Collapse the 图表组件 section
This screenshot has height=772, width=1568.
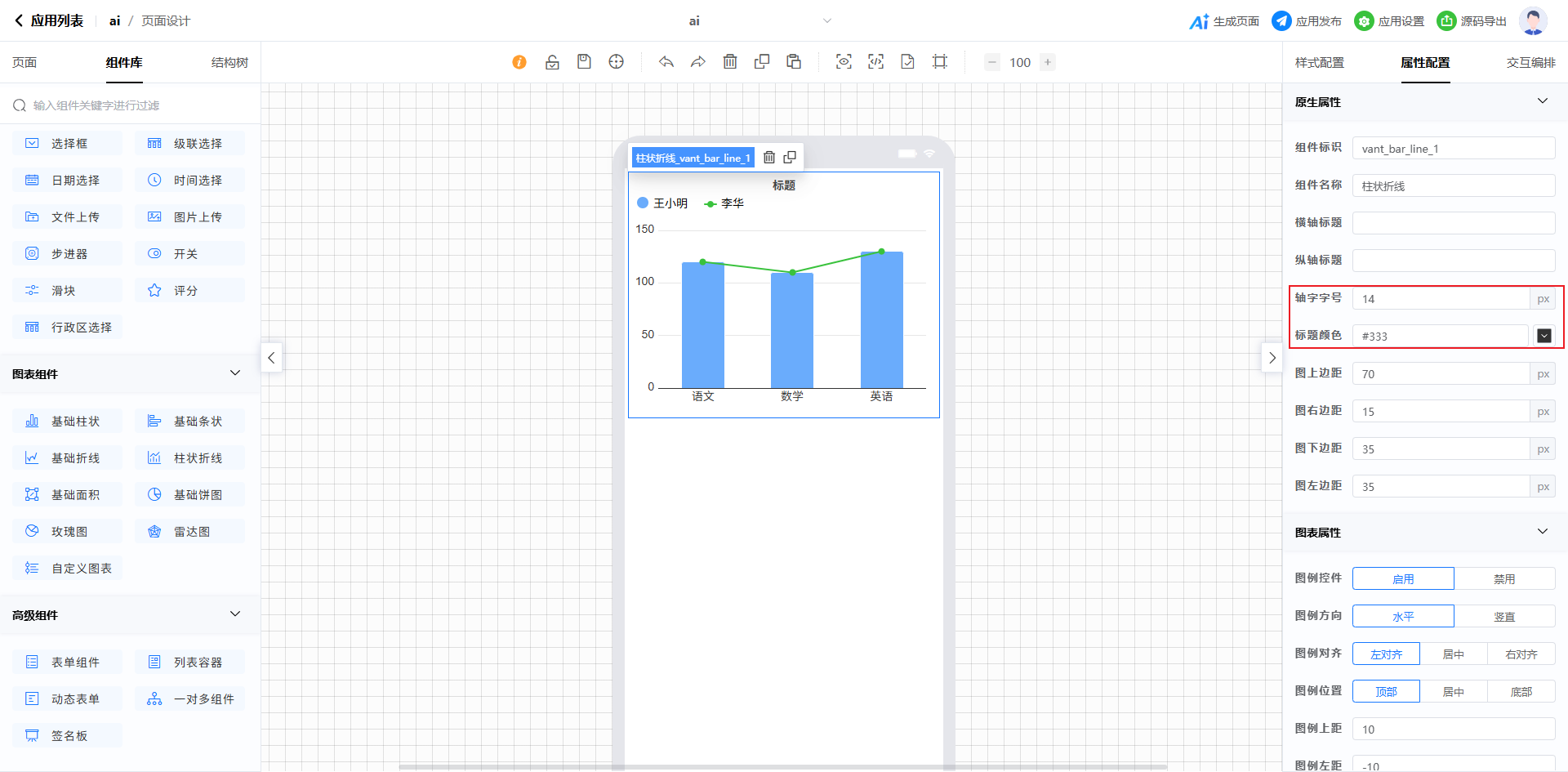click(235, 373)
